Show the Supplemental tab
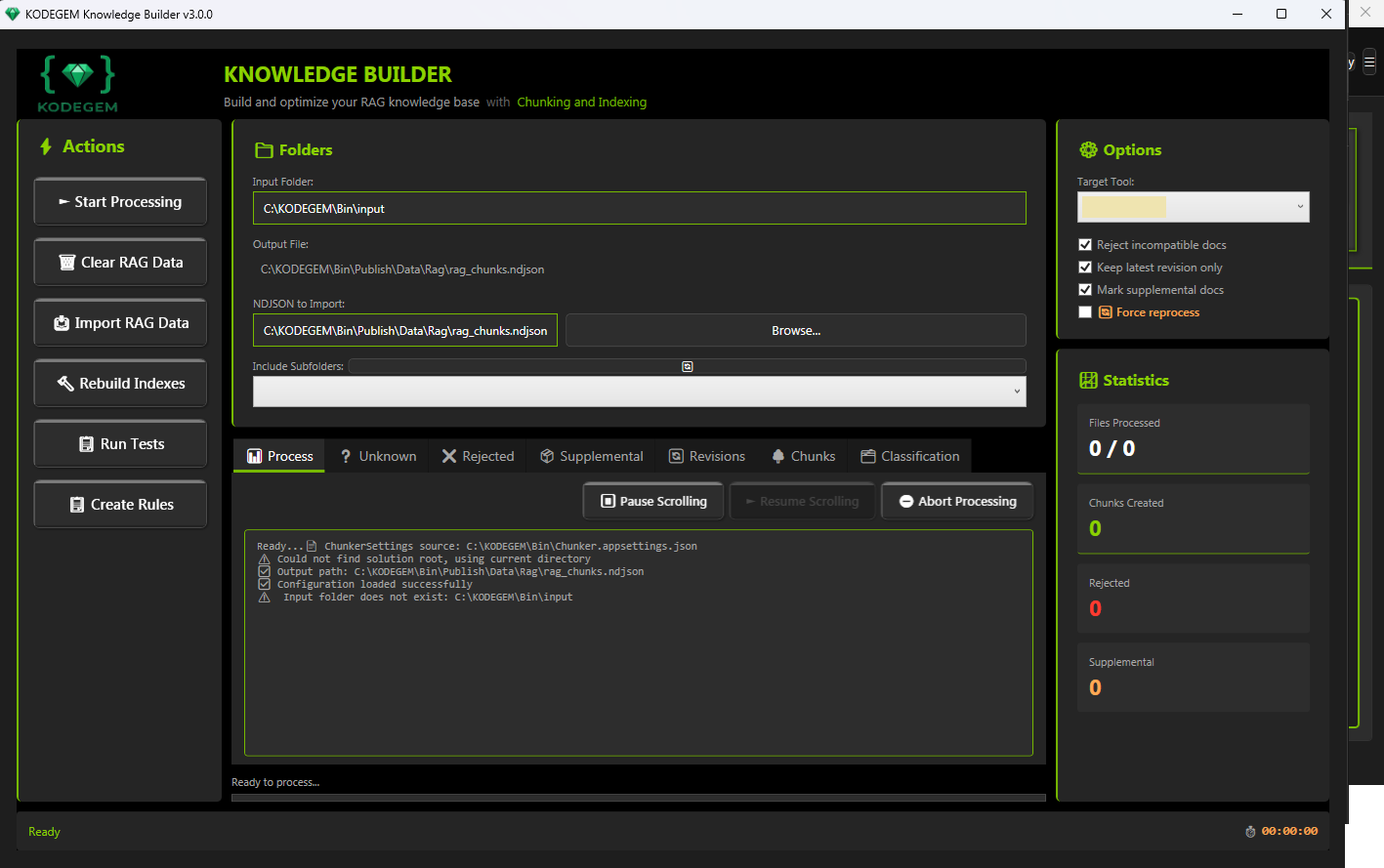The height and width of the screenshot is (868, 1384). coord(592,456)
